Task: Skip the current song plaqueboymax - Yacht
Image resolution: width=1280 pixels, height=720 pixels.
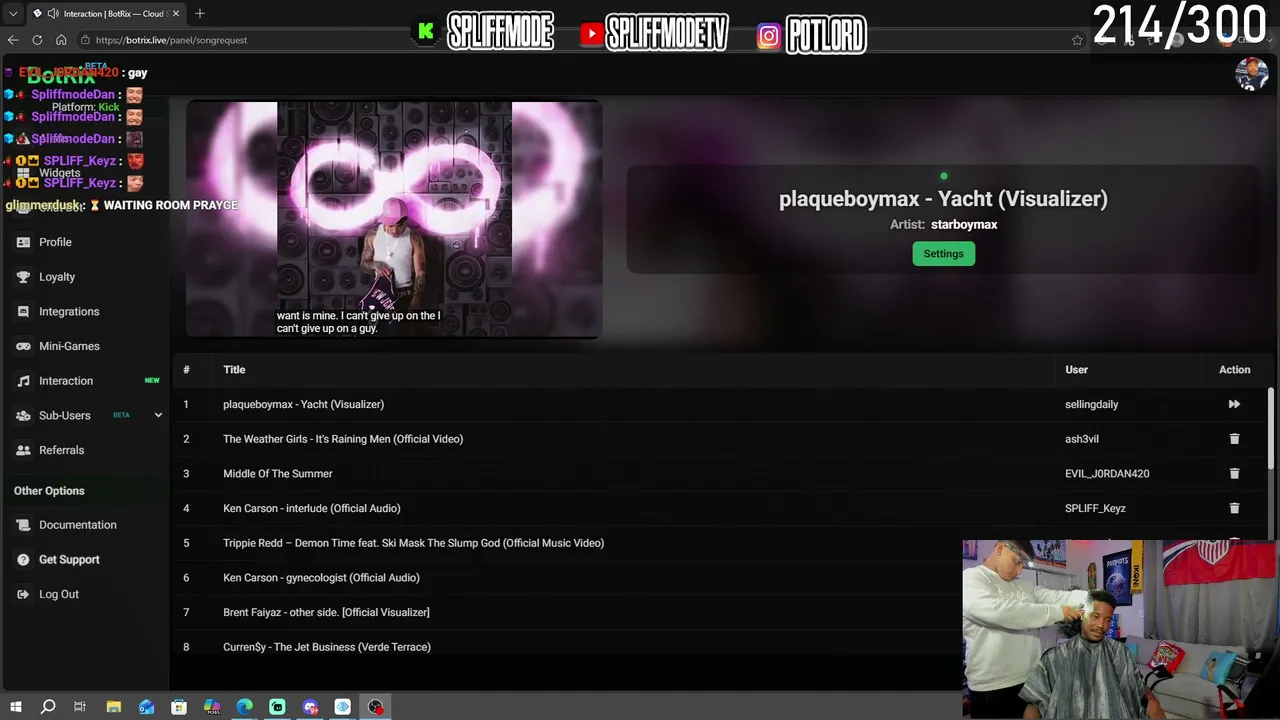Action: coord(1234,404)
